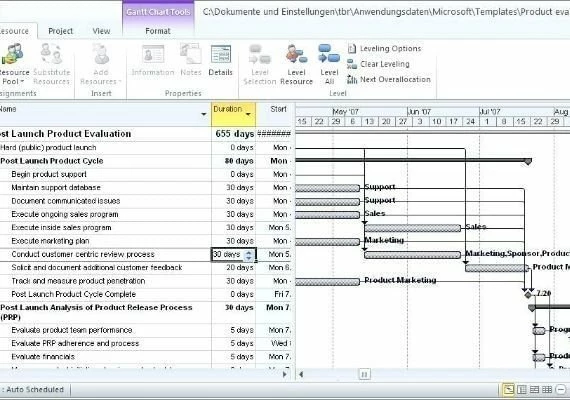Click the Level Selection icon

pyautogui.click(x=260, y=65)
